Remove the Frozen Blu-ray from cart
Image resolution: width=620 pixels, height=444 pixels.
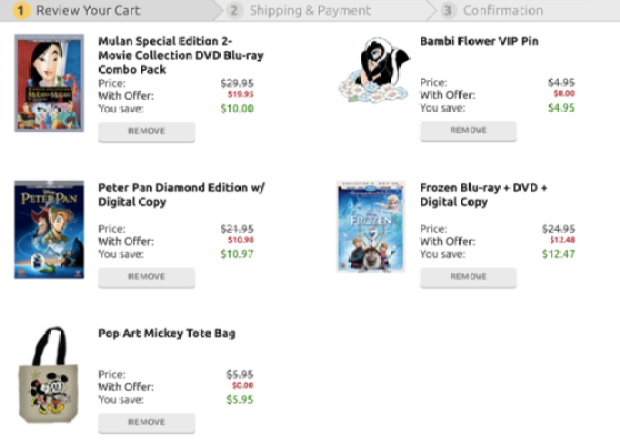pyautogui.click(x=468, y=277)
